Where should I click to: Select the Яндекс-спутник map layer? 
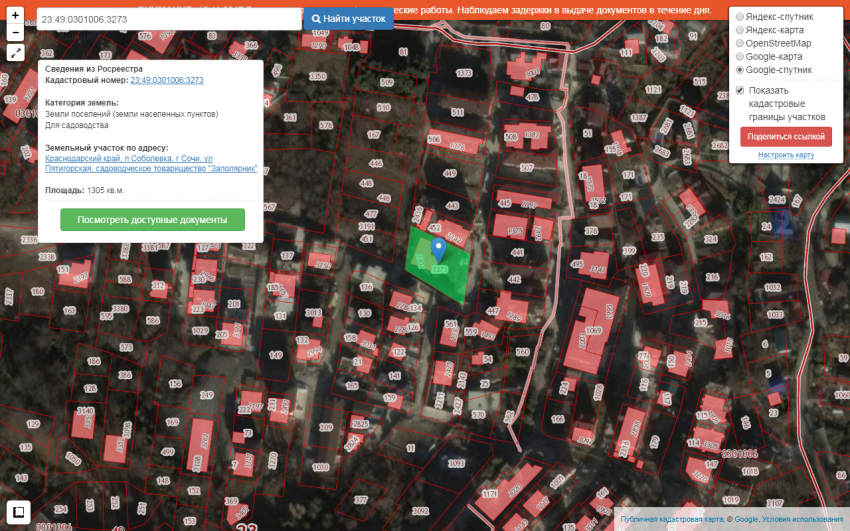click(x=740, y=17)
